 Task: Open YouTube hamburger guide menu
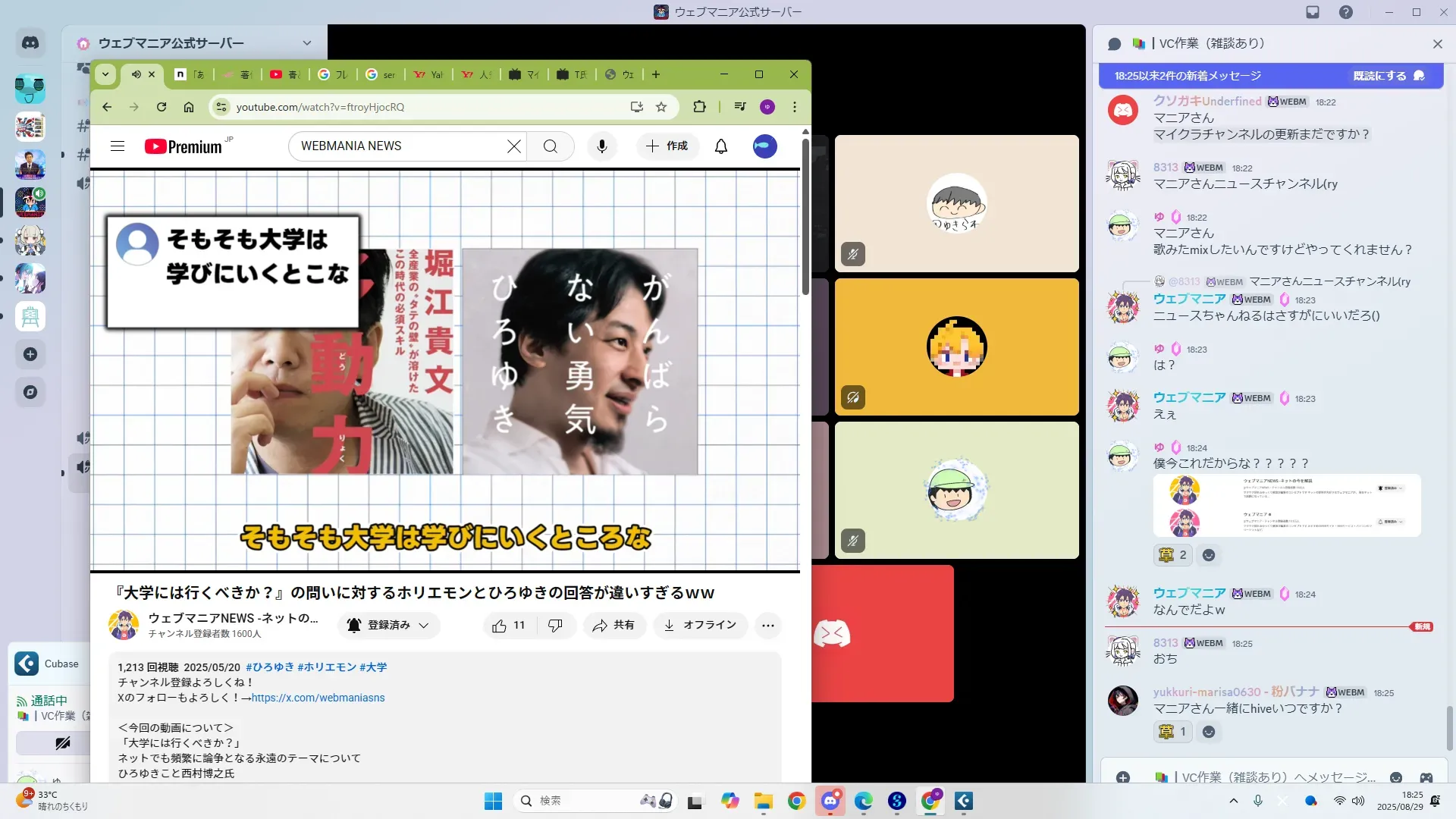(118, 146)
